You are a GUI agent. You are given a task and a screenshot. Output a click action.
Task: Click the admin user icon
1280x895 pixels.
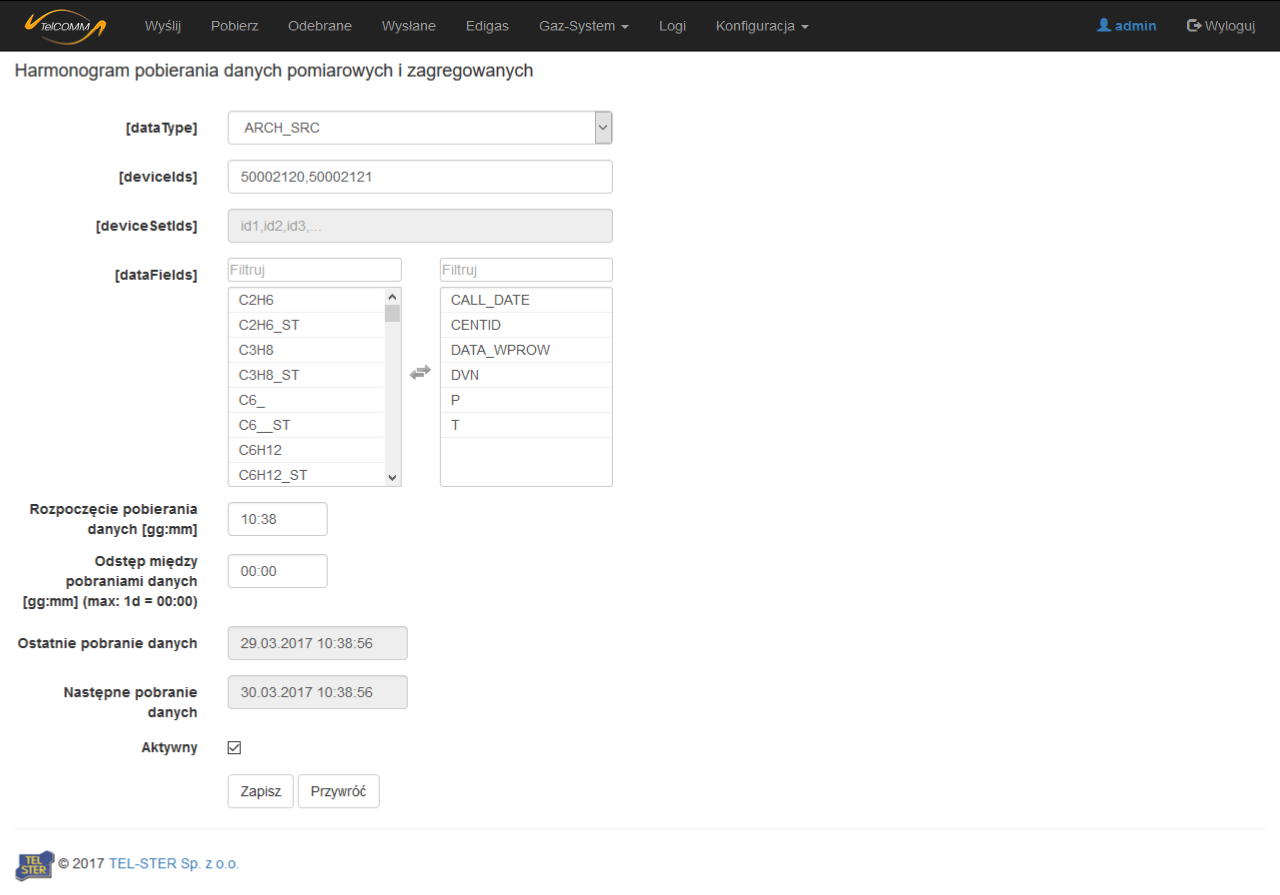coord(1104,25)
